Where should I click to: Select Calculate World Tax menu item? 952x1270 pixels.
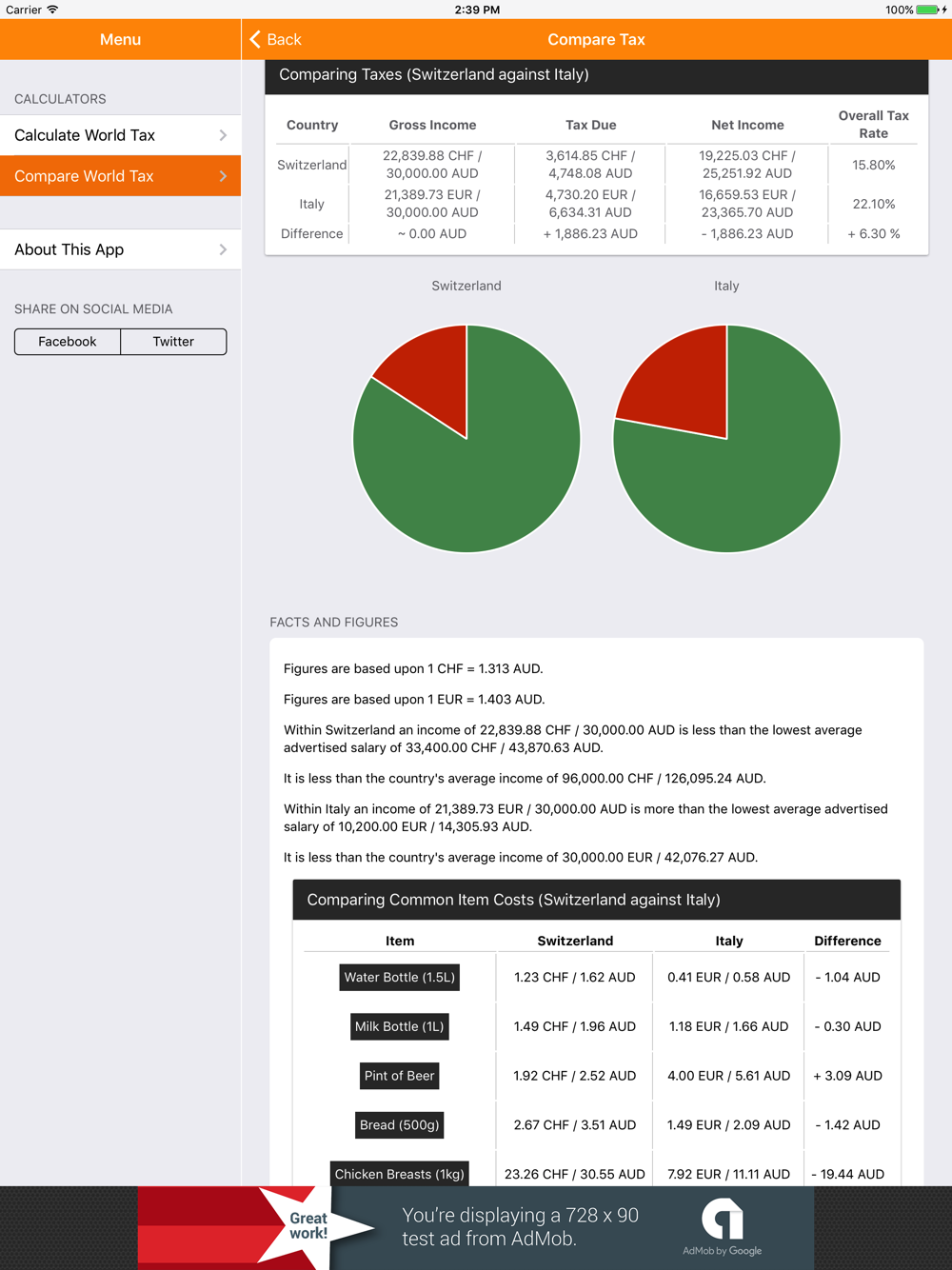(120, 135)
